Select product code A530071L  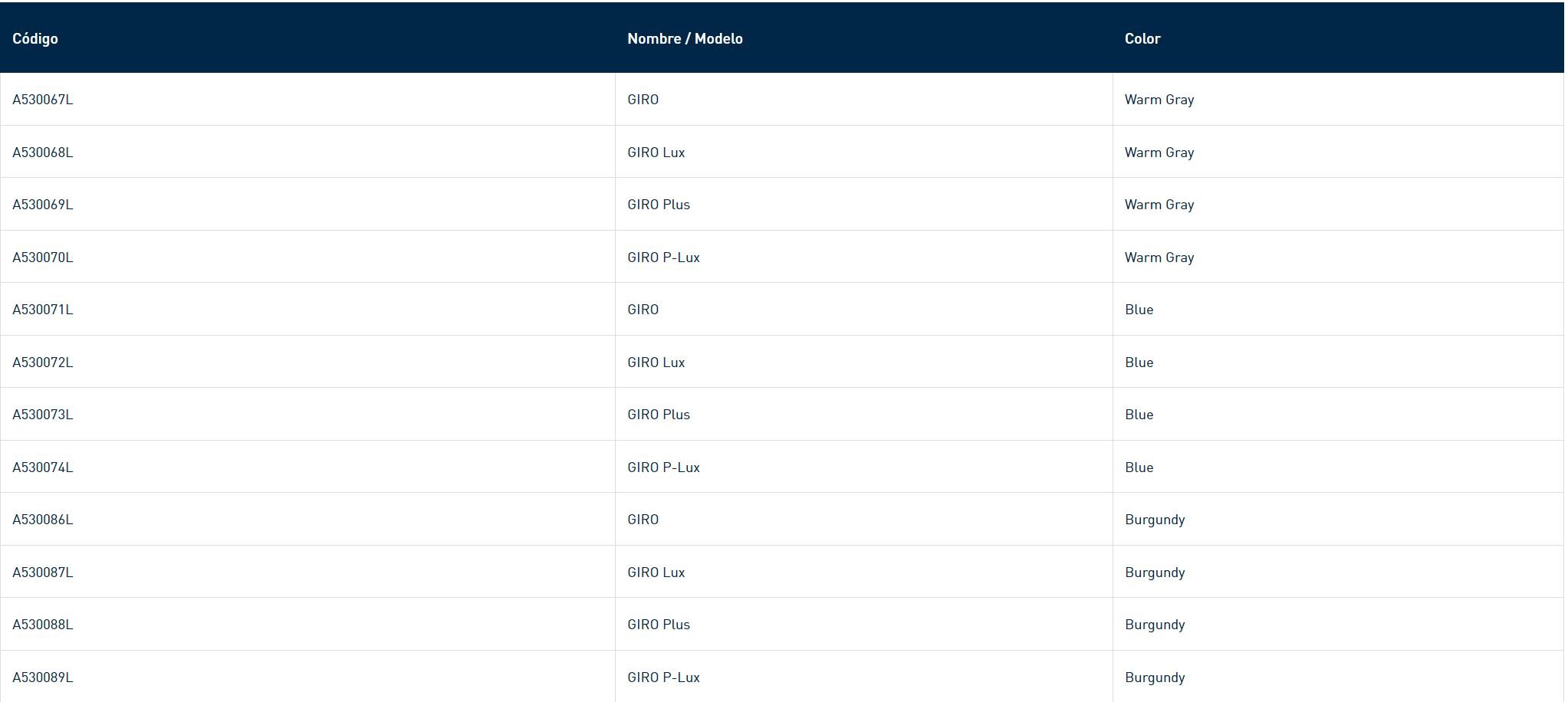tap(43, 310)
